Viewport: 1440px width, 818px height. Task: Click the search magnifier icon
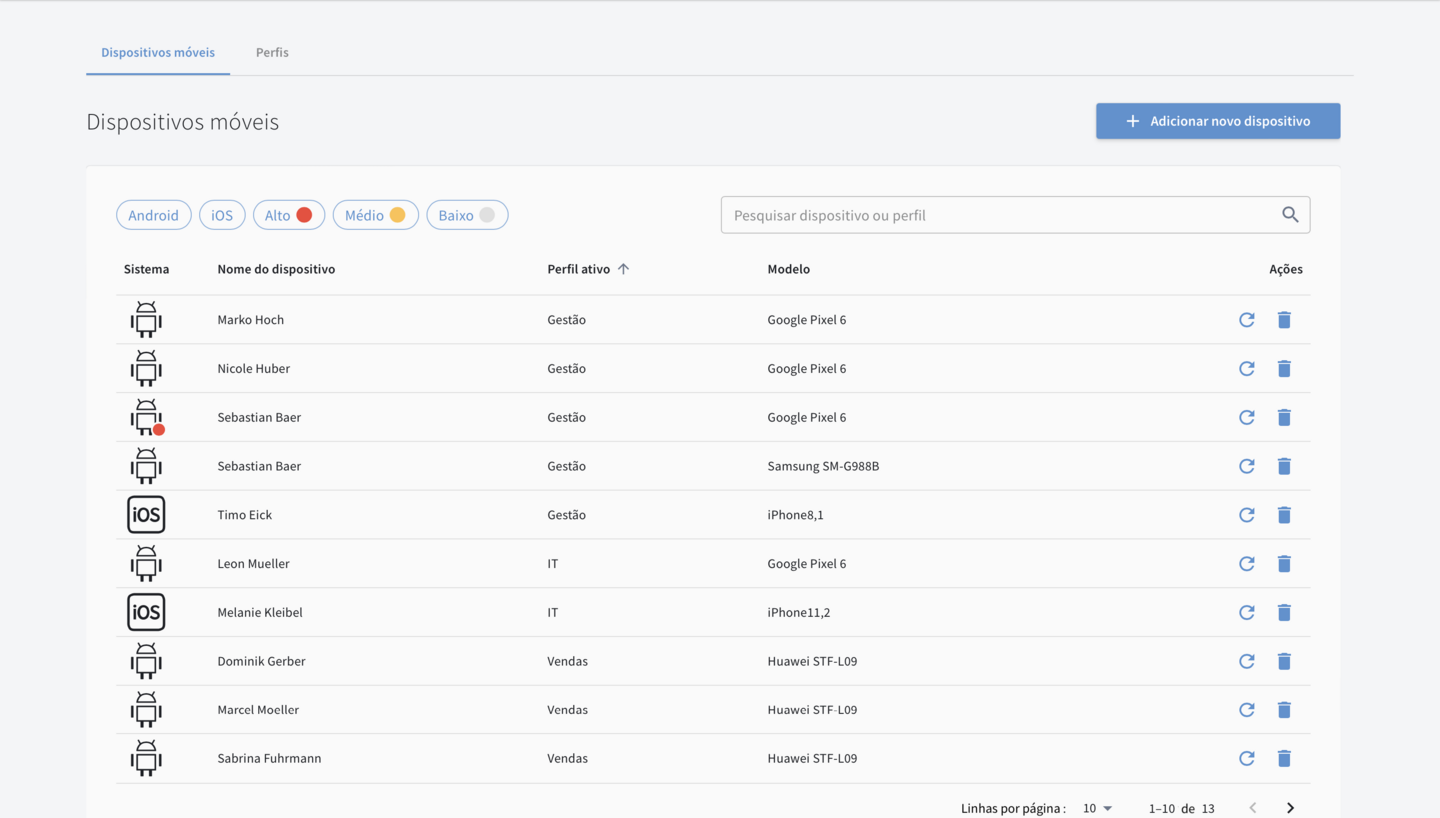(x=1290, y=215)
